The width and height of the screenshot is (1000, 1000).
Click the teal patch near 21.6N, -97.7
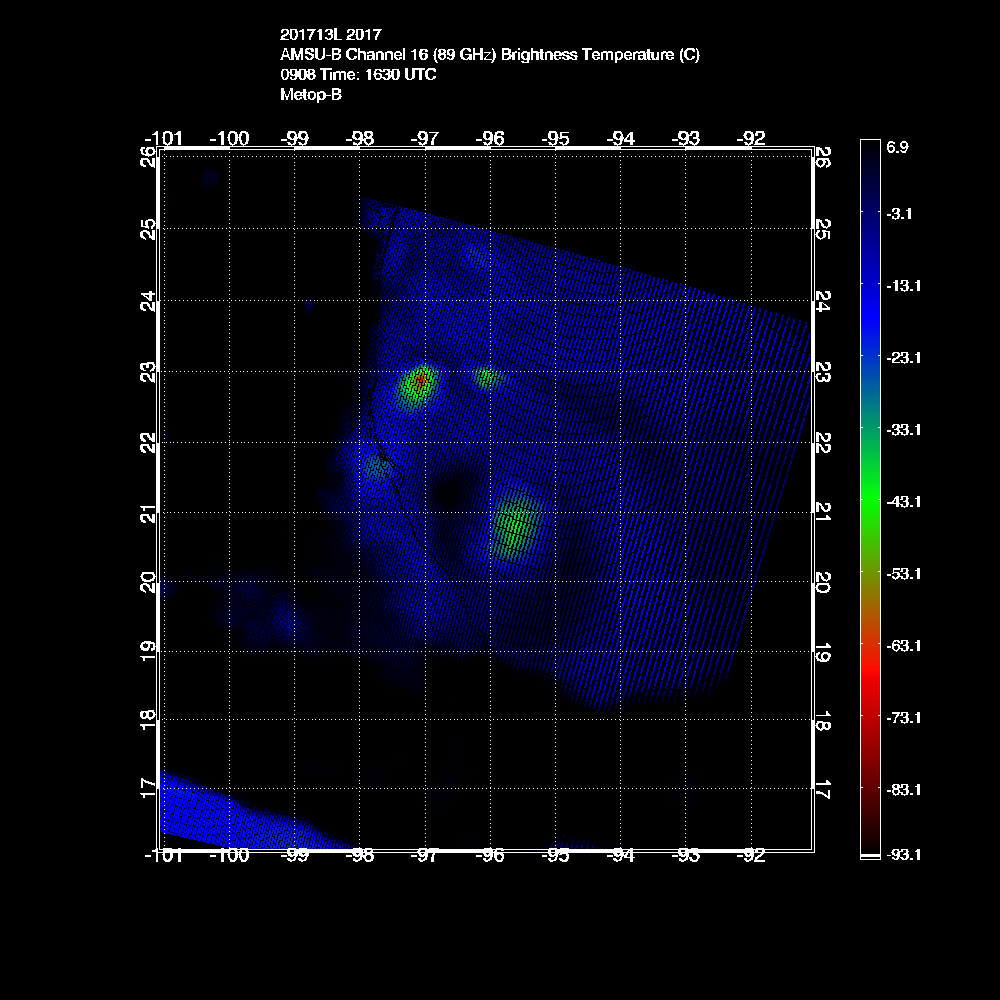[378, 469]
